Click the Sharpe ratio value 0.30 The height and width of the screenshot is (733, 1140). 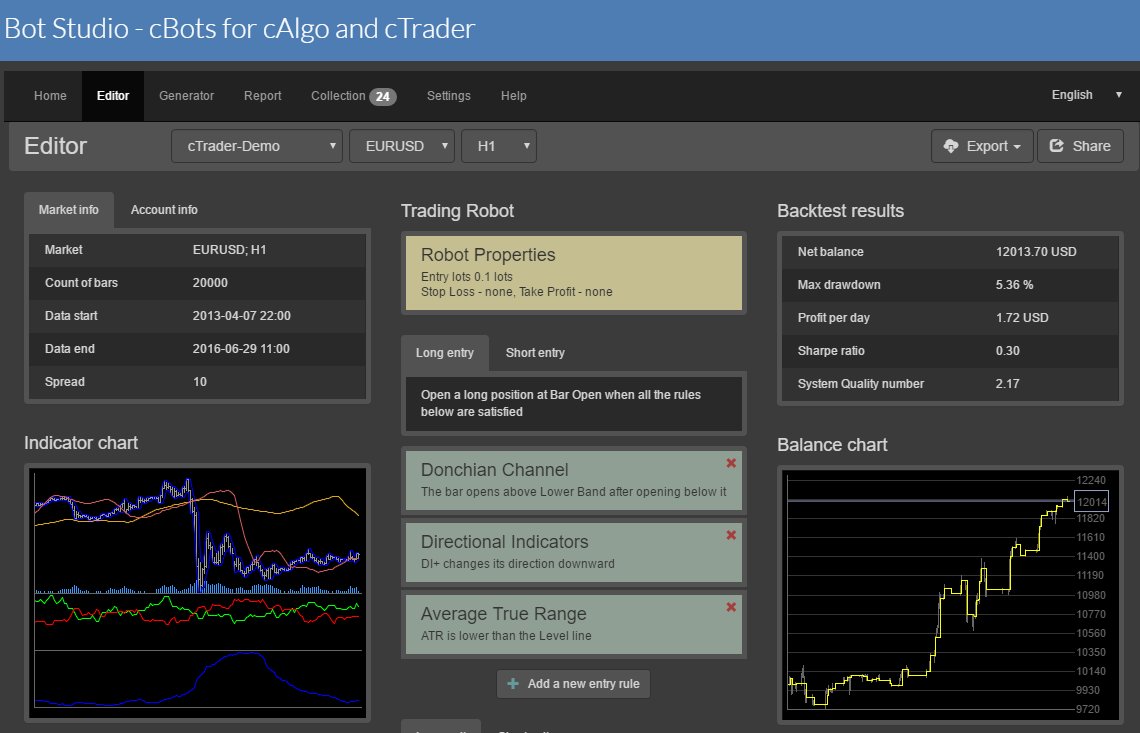click(1008, 351)
